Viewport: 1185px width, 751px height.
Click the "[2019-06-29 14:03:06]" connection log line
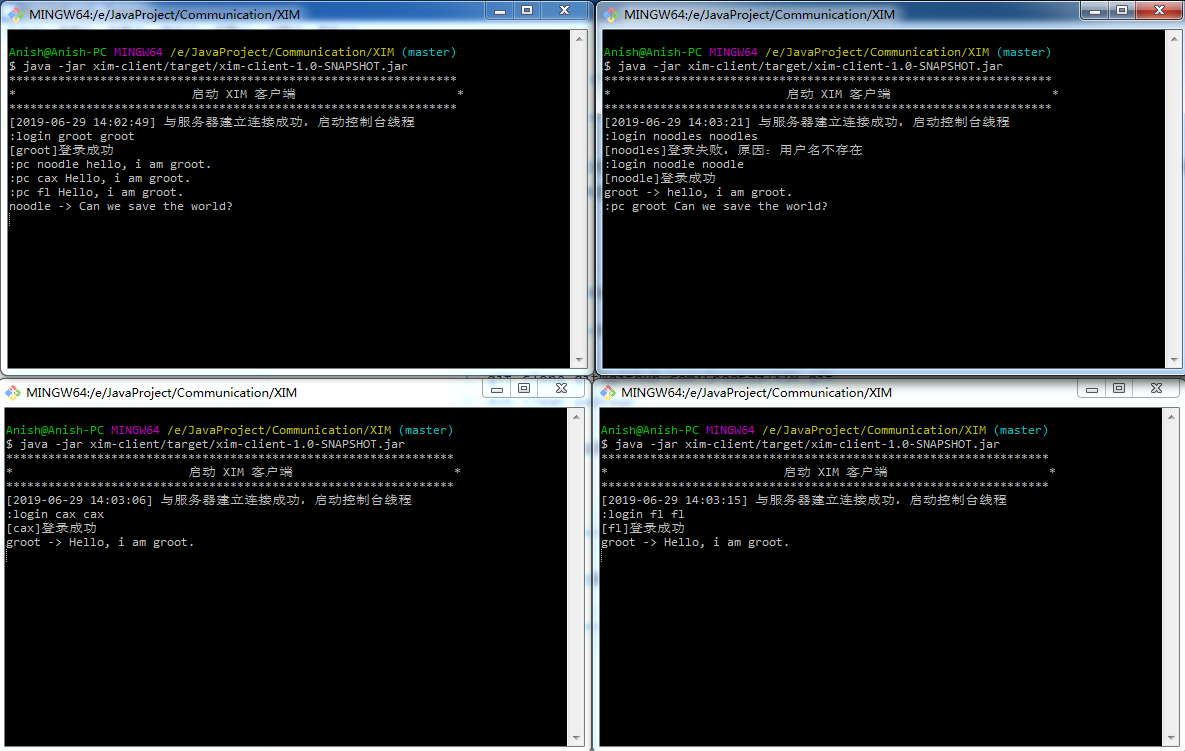(209, 499)
